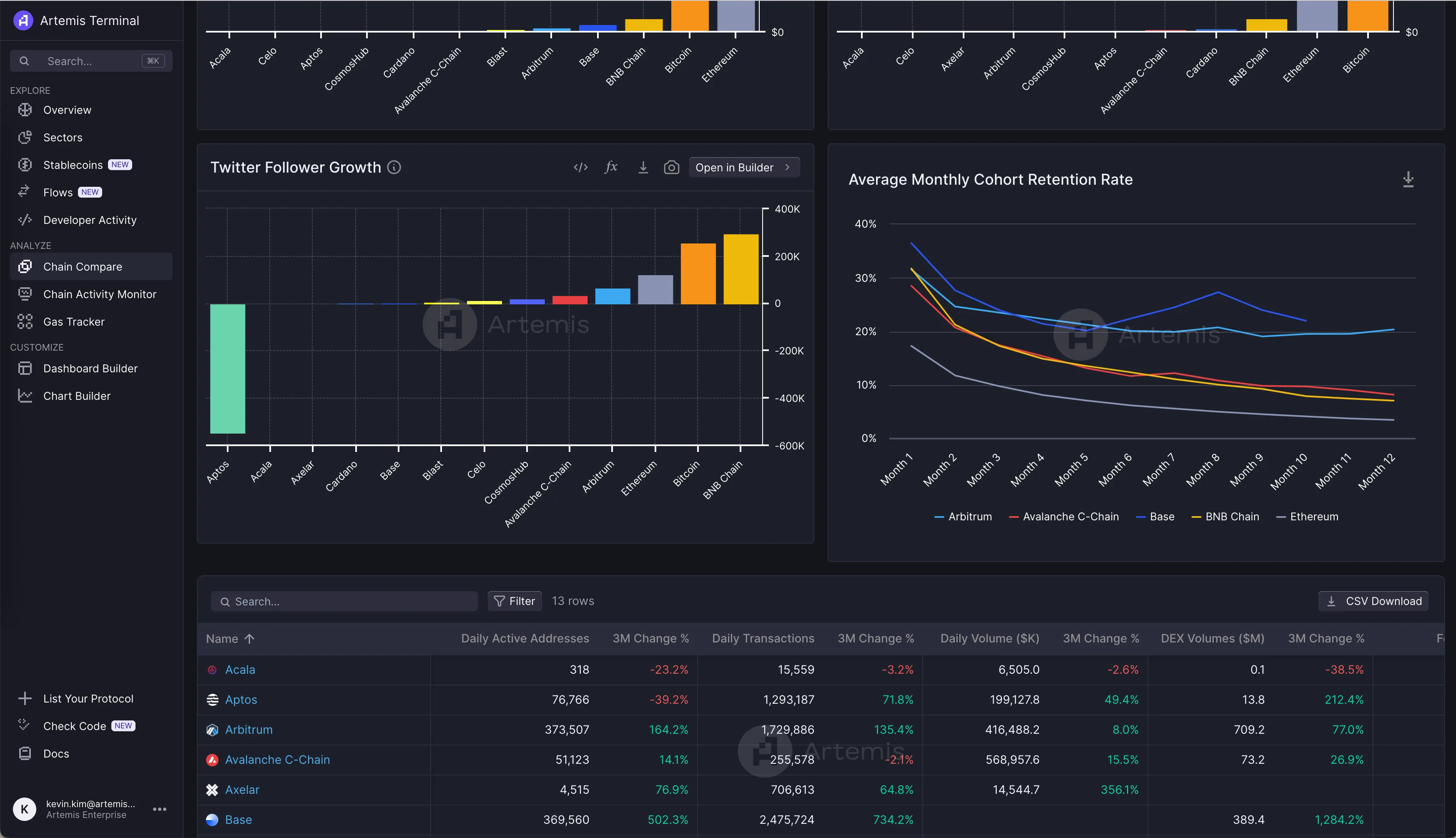
Task: Open the Aptos chain link
Action: [241, 700]
